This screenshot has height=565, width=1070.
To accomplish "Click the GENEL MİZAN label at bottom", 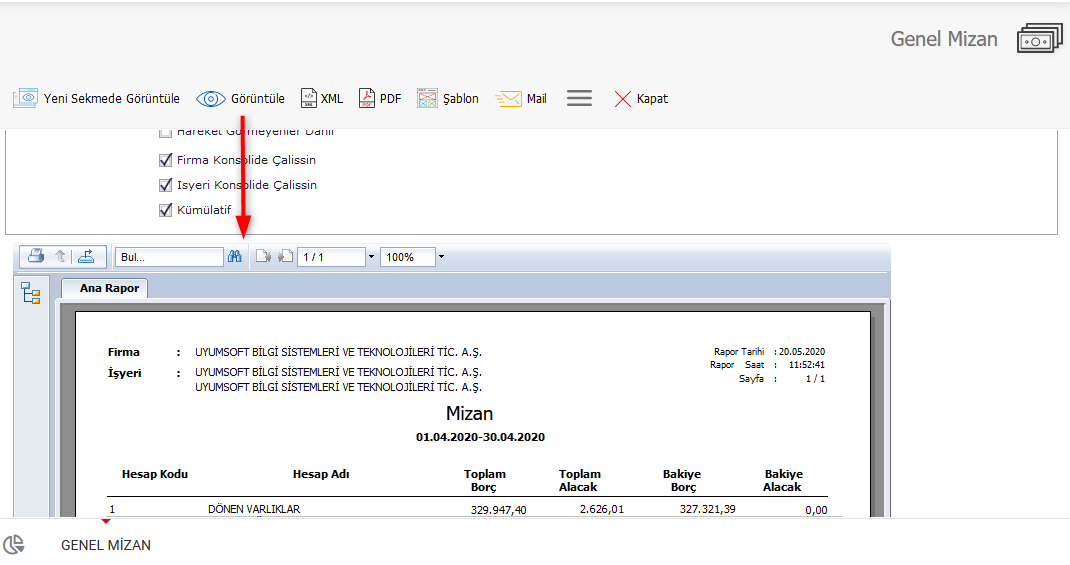I will (106, 545).
